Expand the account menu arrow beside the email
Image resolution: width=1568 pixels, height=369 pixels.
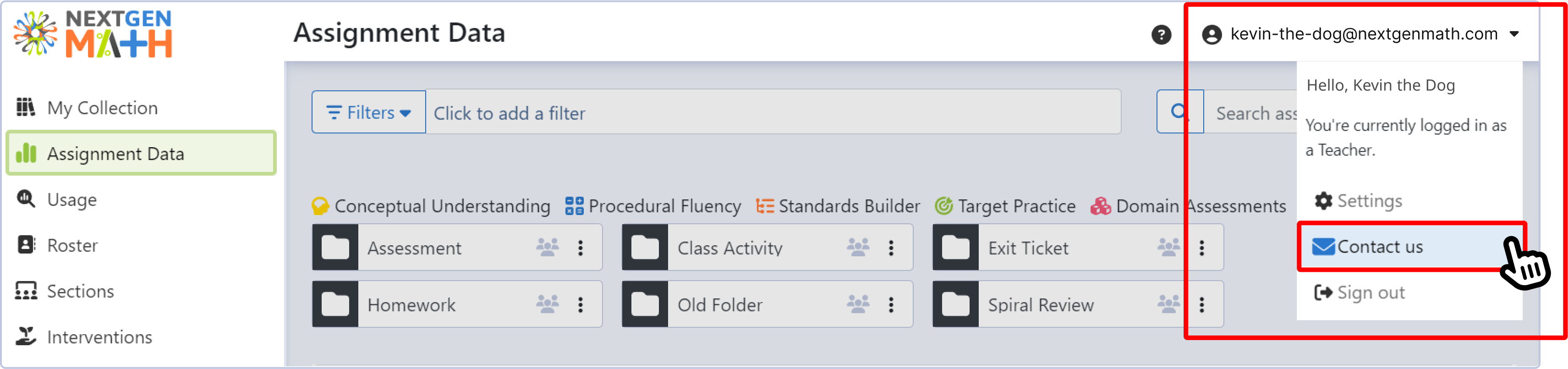click(x=1514, y=34)
